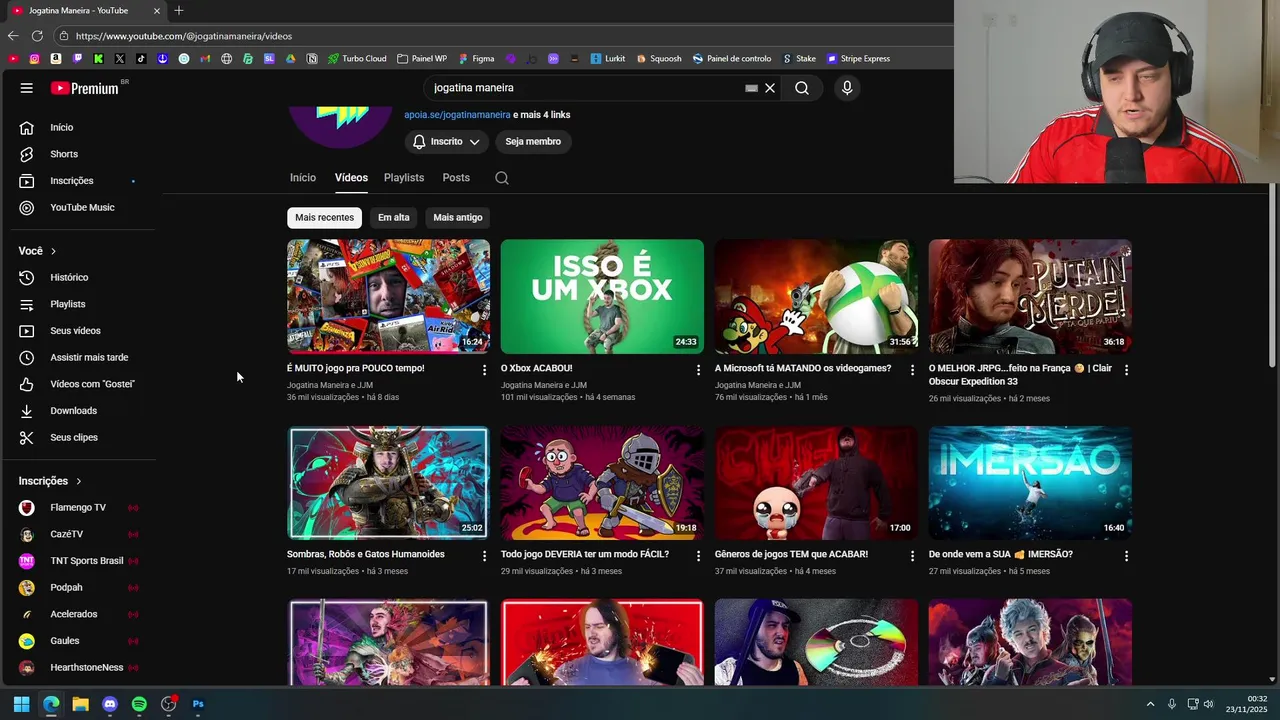
Task: Open the Figma bookmark
Action: [476, 59]
